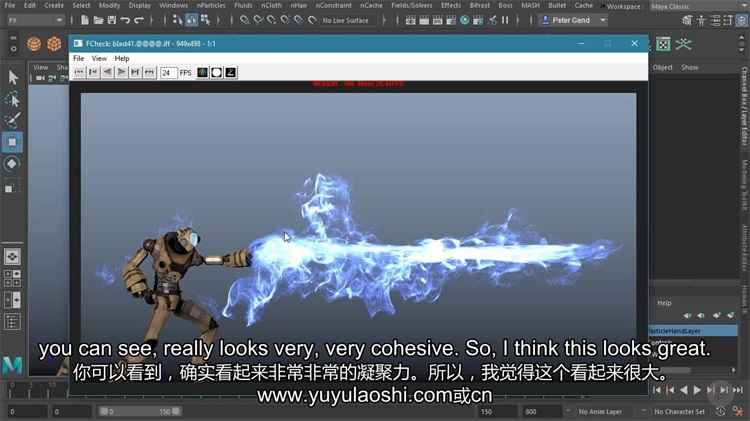Toggle the Channel Box panel icon
This screenshot has width=750, height=421.
(742, 20)
